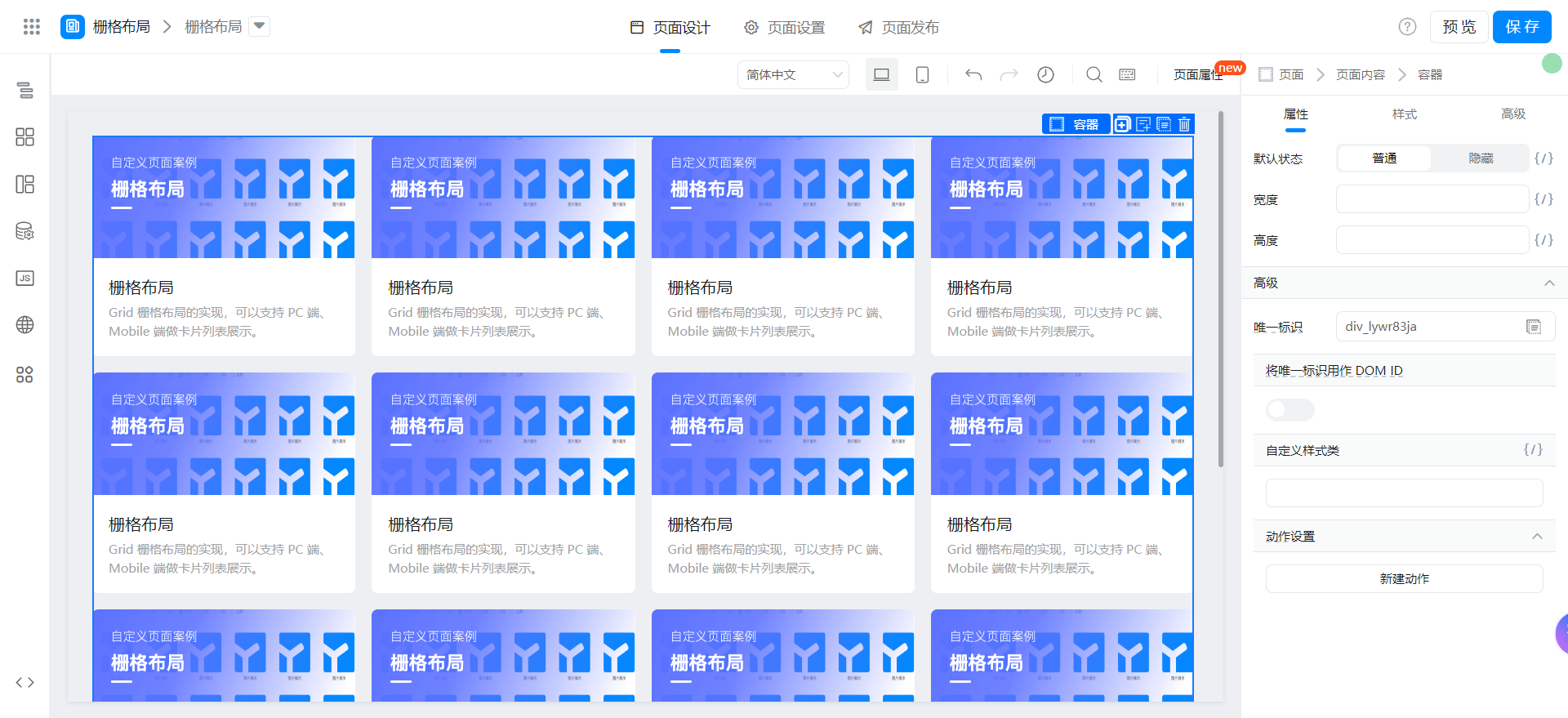Click the dotted-sheet lines icon on container toolbar
Viewport: 1568px width, 718px height.
coord(1164,124)
